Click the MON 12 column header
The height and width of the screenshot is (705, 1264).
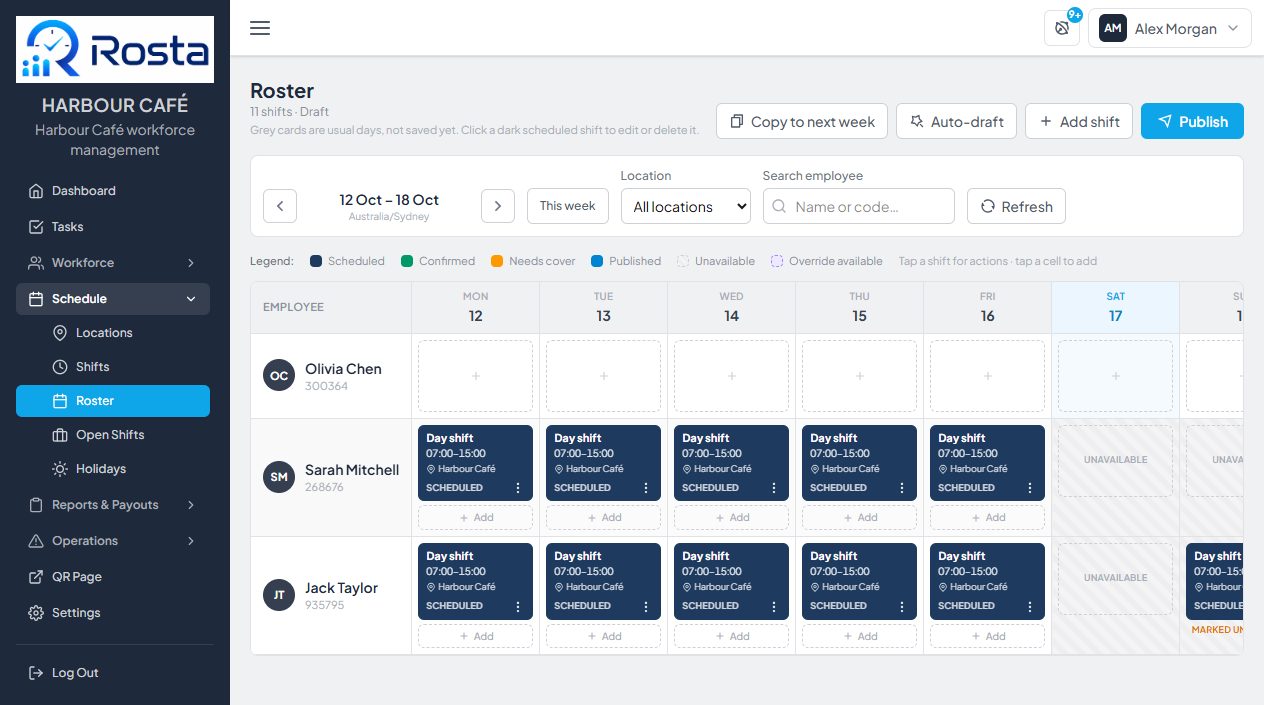476,307
